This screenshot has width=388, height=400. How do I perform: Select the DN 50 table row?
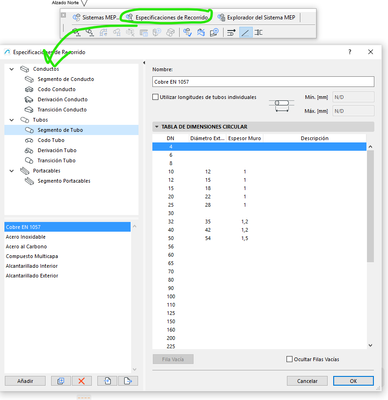[x=259, y=238]
